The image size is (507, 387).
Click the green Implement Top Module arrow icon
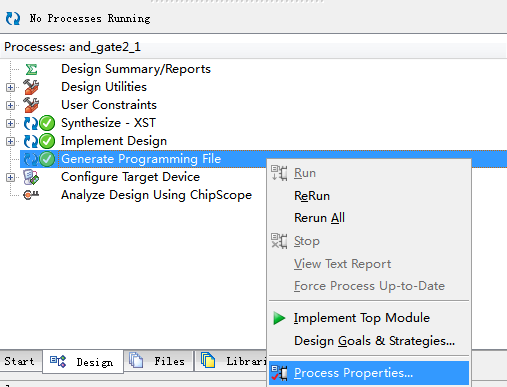click(279, 318)
